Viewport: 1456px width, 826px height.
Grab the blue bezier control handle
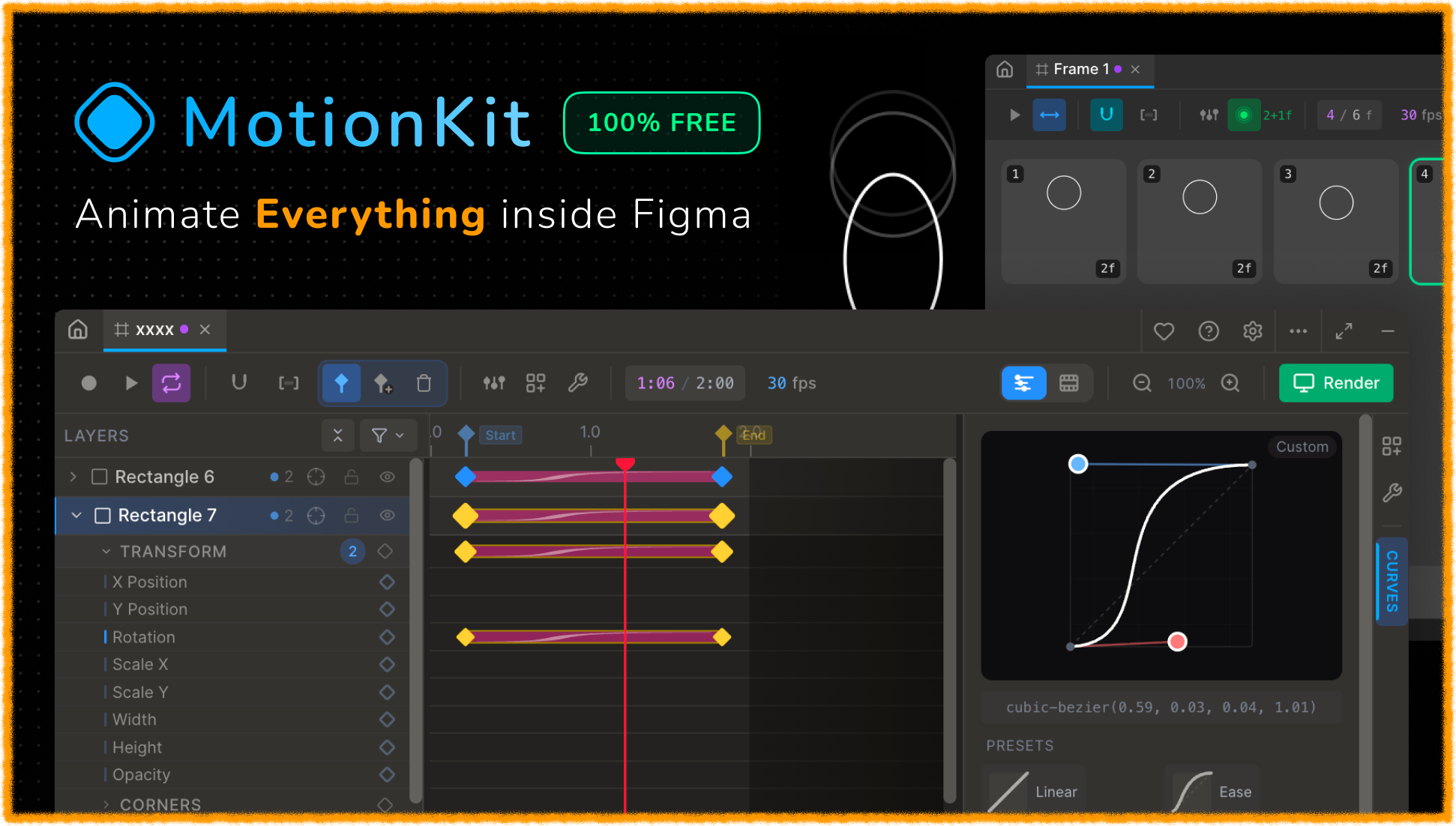click(x=1078, y=464)
